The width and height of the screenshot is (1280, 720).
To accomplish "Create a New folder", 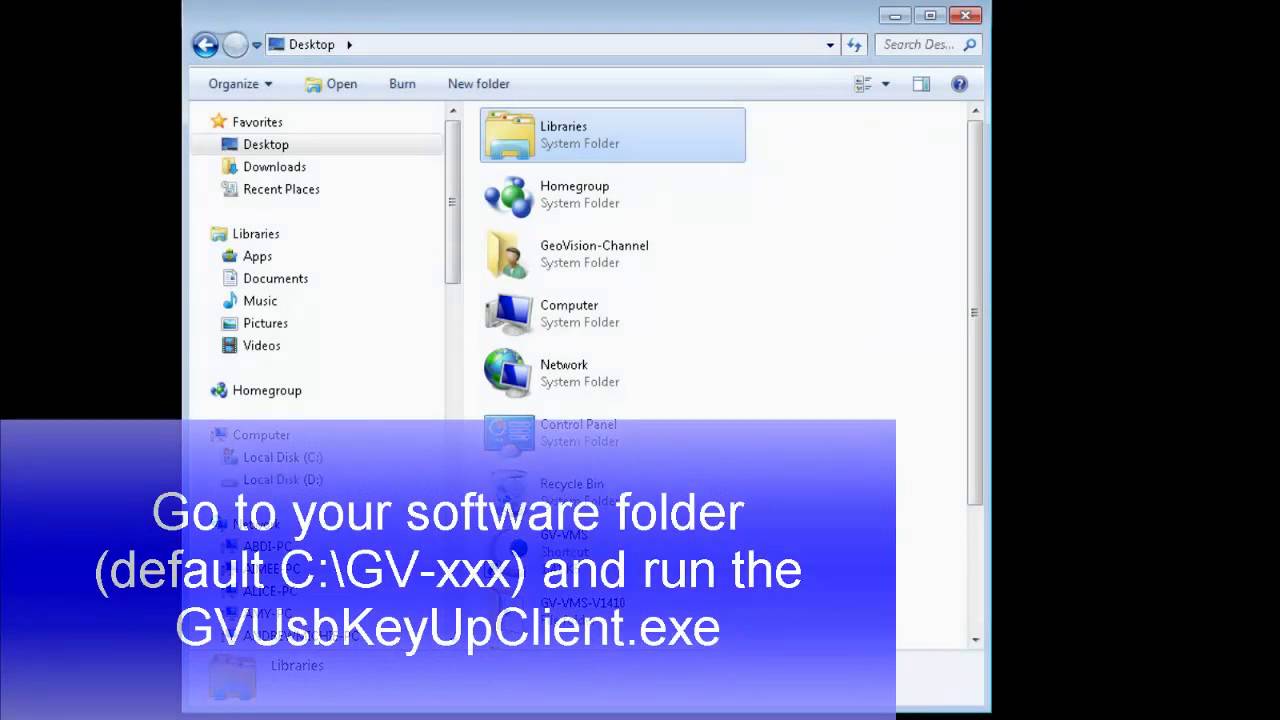I will pos(479,84).
